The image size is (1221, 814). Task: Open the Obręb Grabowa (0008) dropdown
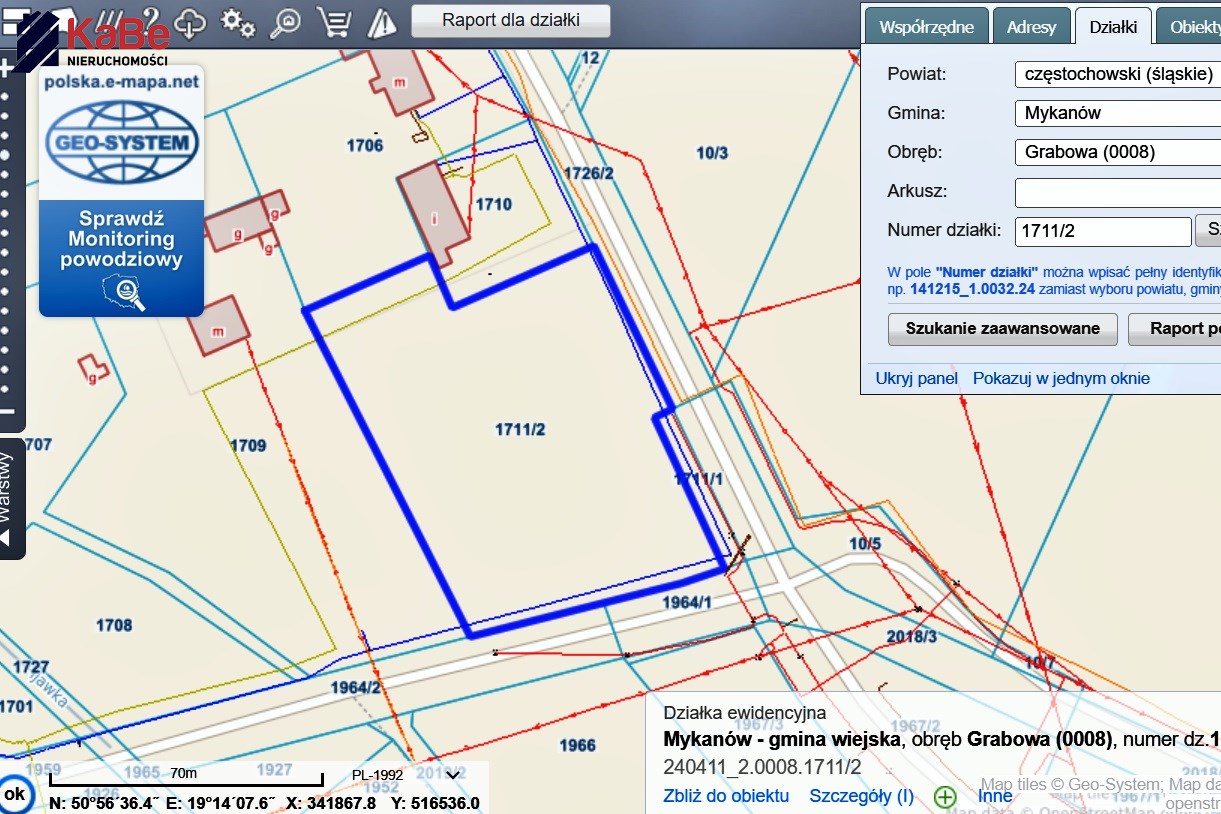[1117, 152]
